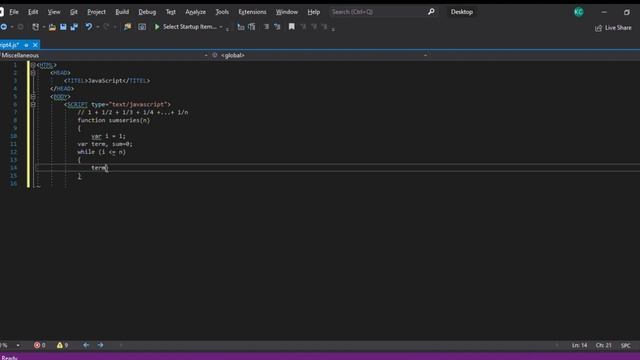
Task: Open the Debug menu
Action: pyautogui.click(x=147, y=12)
